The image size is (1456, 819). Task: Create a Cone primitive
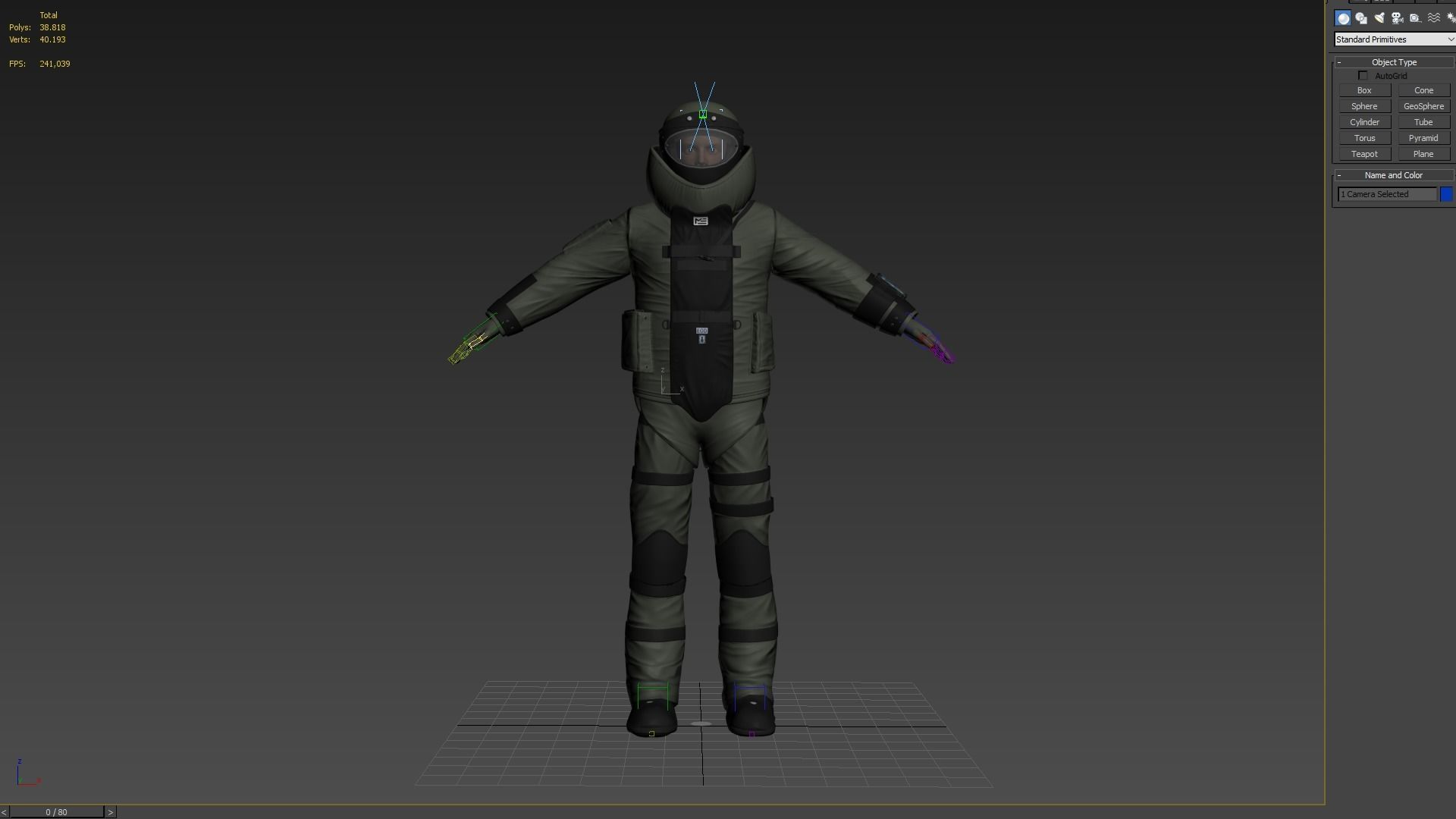click(x=1423, y=90)
